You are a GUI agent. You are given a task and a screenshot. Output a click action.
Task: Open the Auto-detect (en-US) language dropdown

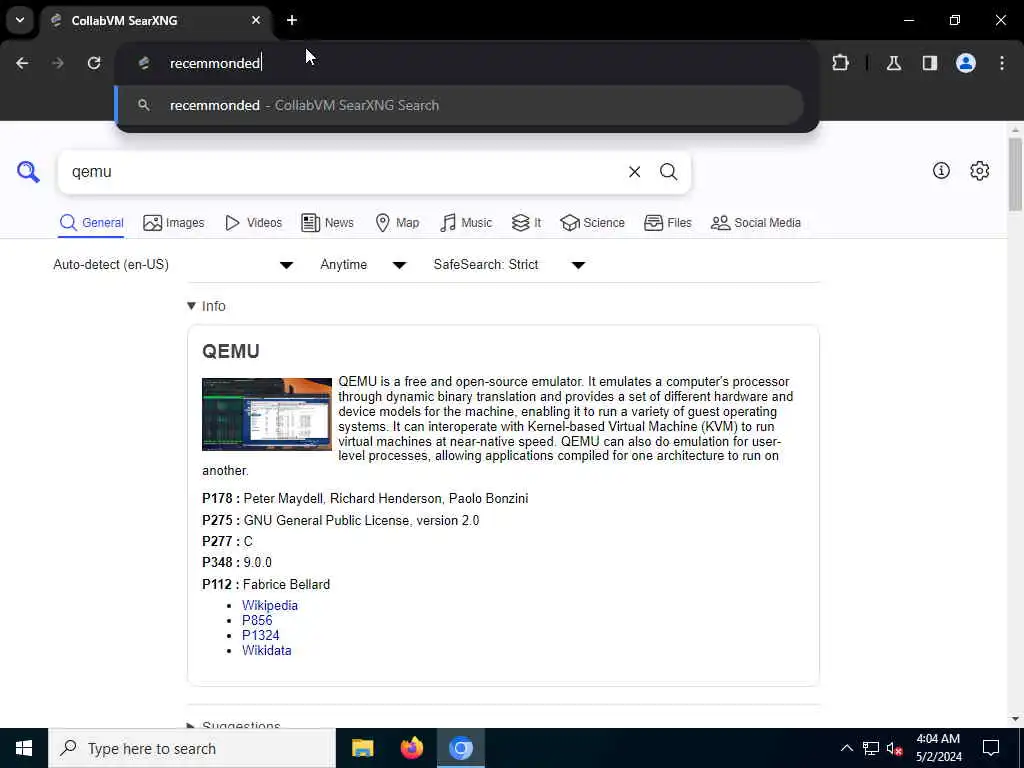[x=173, y=264]
